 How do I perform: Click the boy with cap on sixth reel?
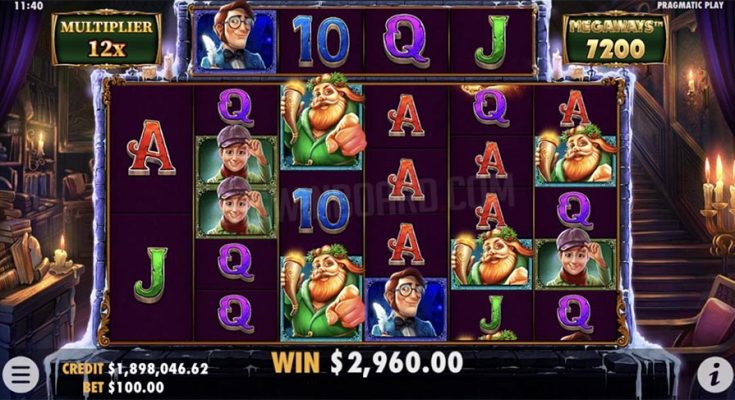tap(576, 264)
